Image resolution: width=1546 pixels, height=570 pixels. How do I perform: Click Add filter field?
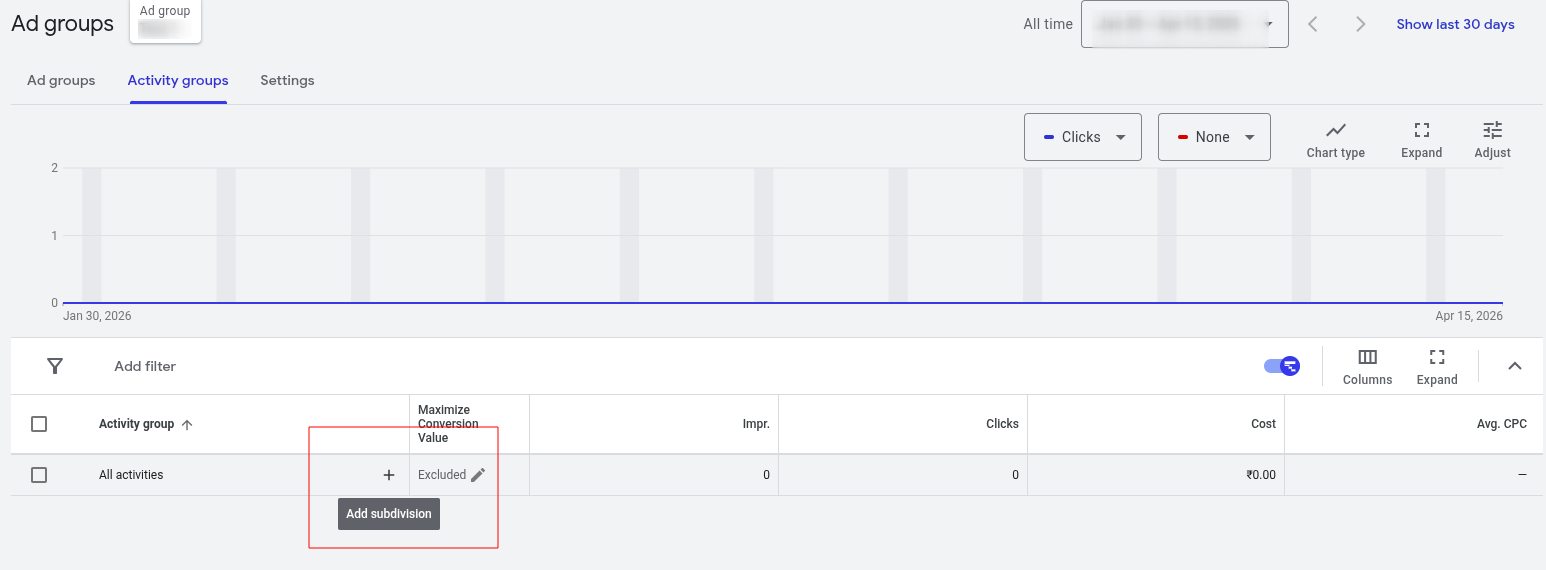145,366
